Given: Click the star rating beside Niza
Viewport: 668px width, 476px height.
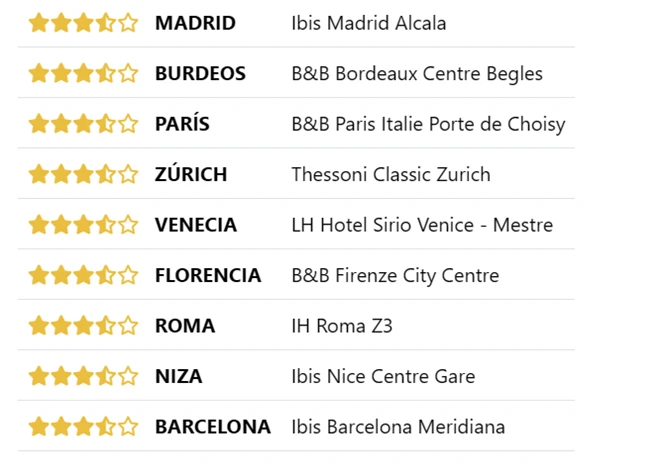Looking at the screenshot, I should [83, 376].
